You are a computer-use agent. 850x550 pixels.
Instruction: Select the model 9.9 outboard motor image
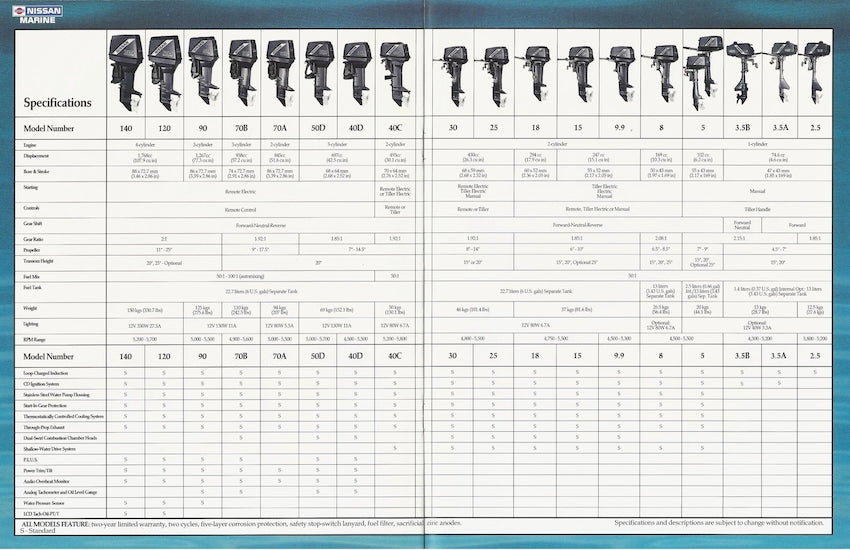tap(620, 74)
